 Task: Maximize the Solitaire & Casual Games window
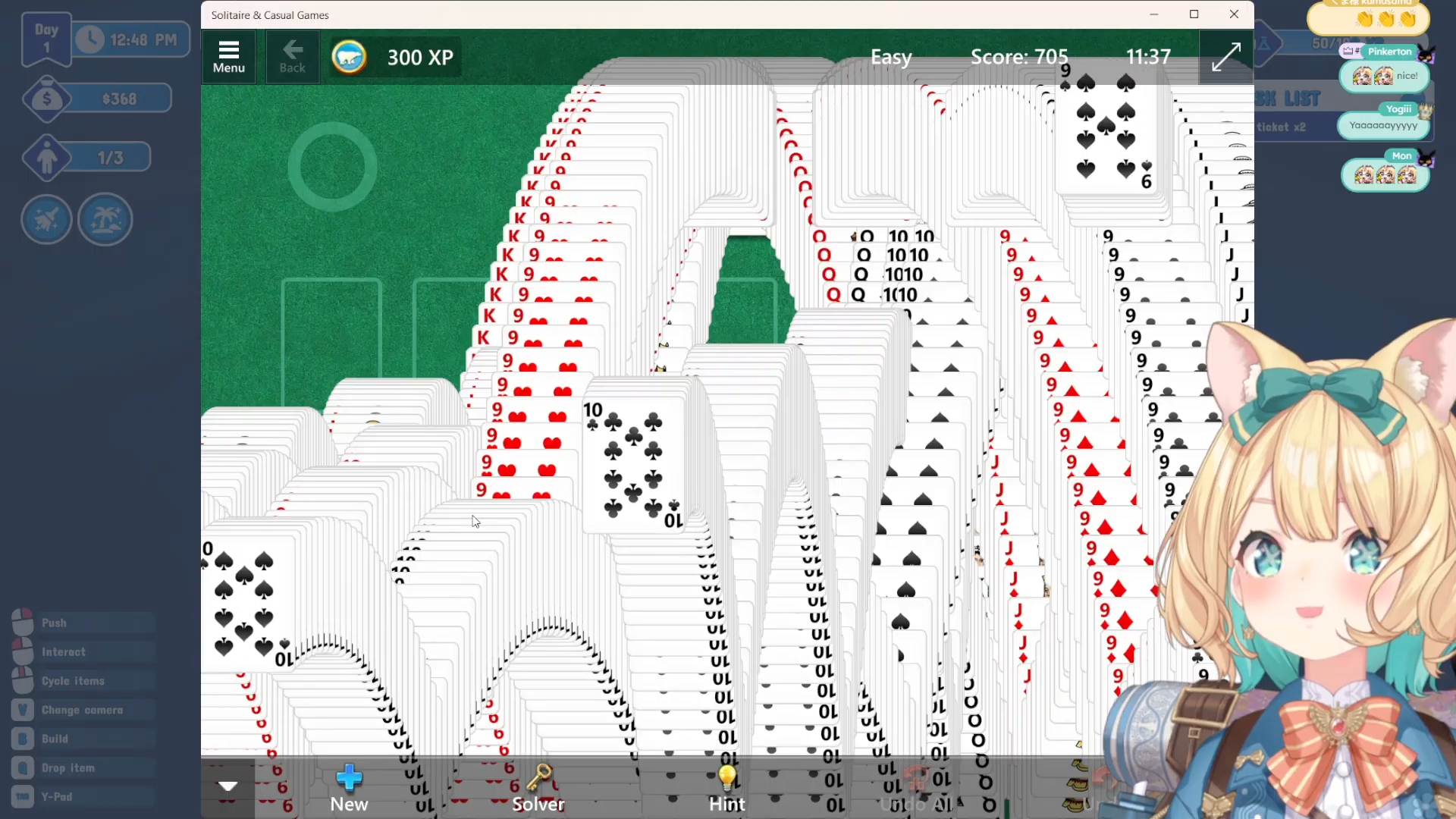(1194, 14)
